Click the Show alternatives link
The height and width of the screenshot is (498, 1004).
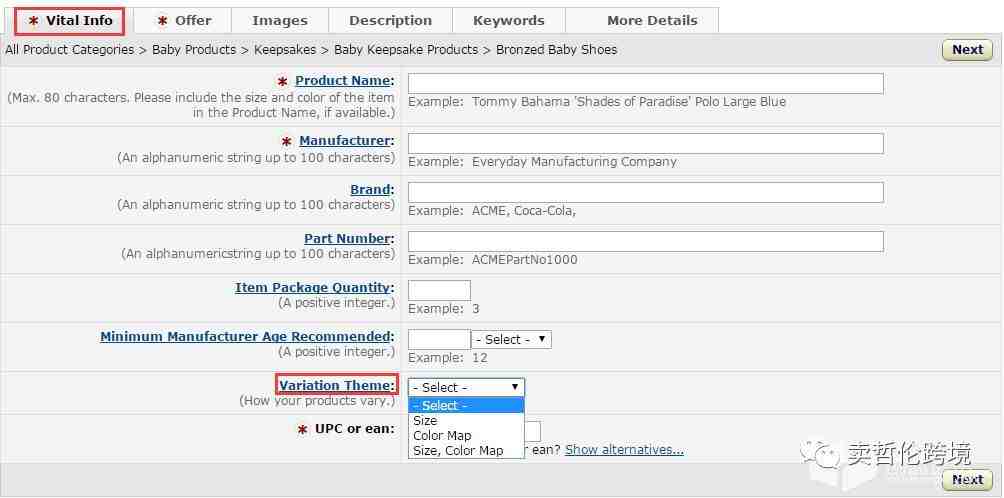coord(624,450)
